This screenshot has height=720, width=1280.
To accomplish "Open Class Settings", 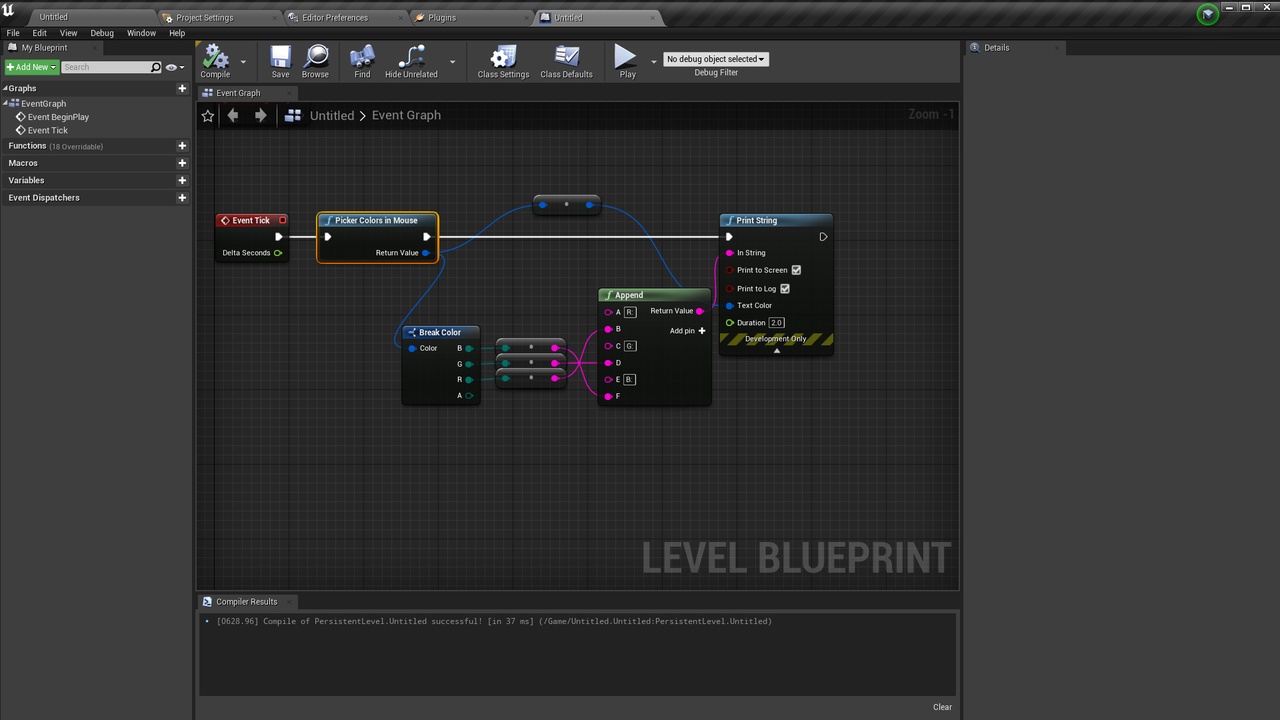I will [503, 60].
